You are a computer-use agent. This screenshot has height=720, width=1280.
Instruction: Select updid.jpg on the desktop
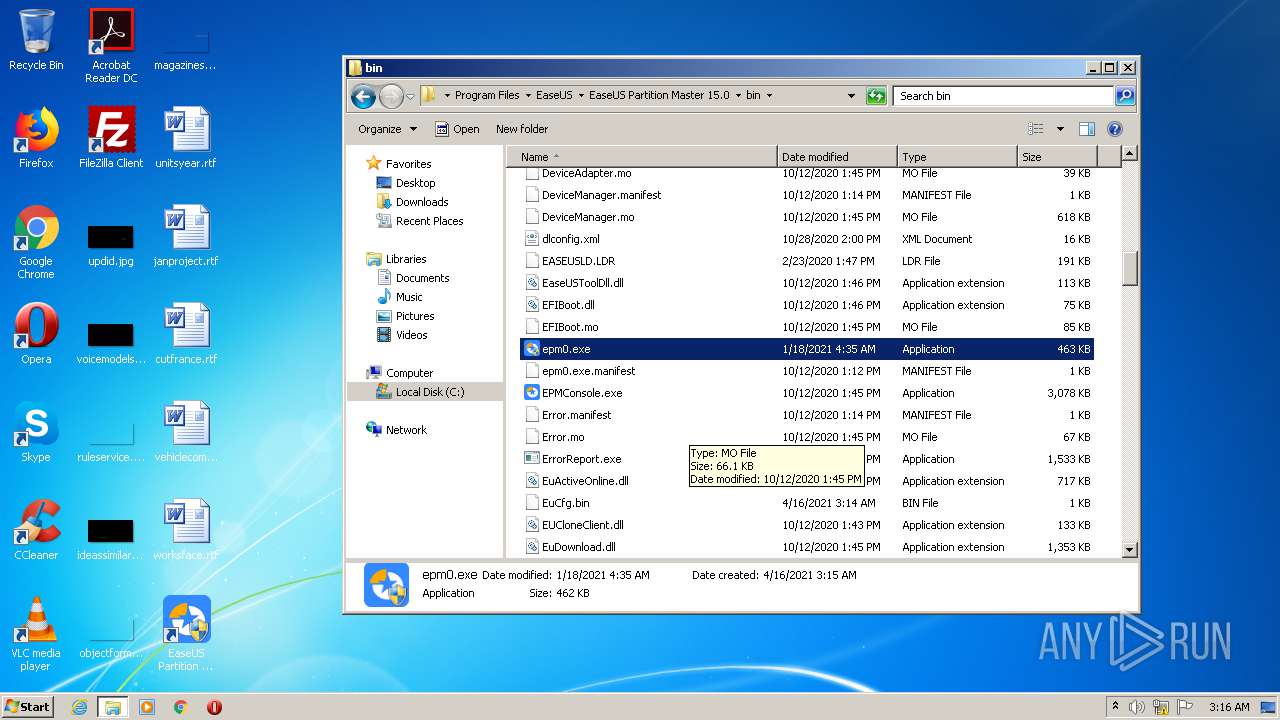point(111,246)
